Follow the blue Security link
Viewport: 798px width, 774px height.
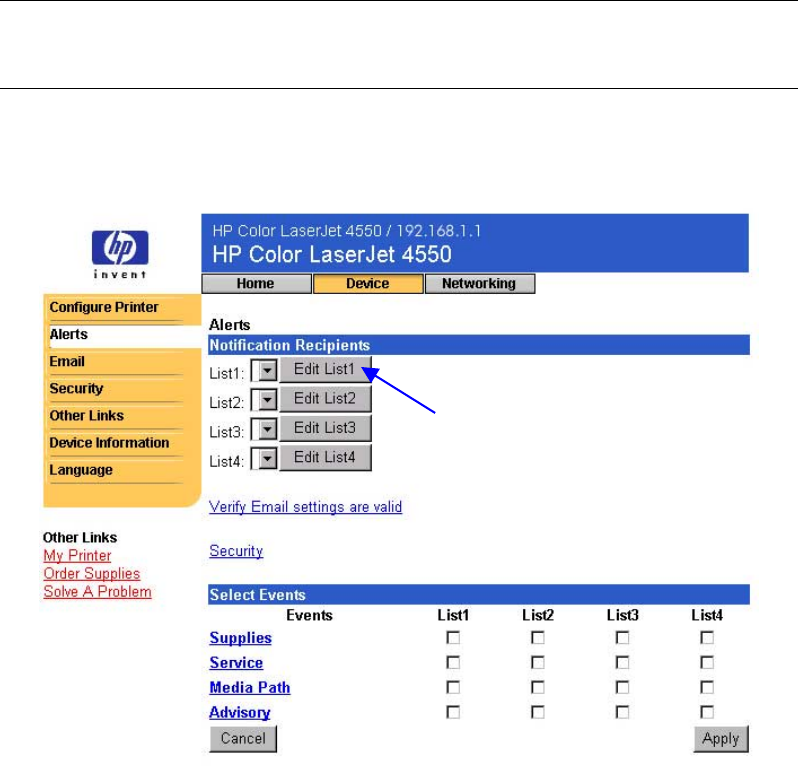236,551
